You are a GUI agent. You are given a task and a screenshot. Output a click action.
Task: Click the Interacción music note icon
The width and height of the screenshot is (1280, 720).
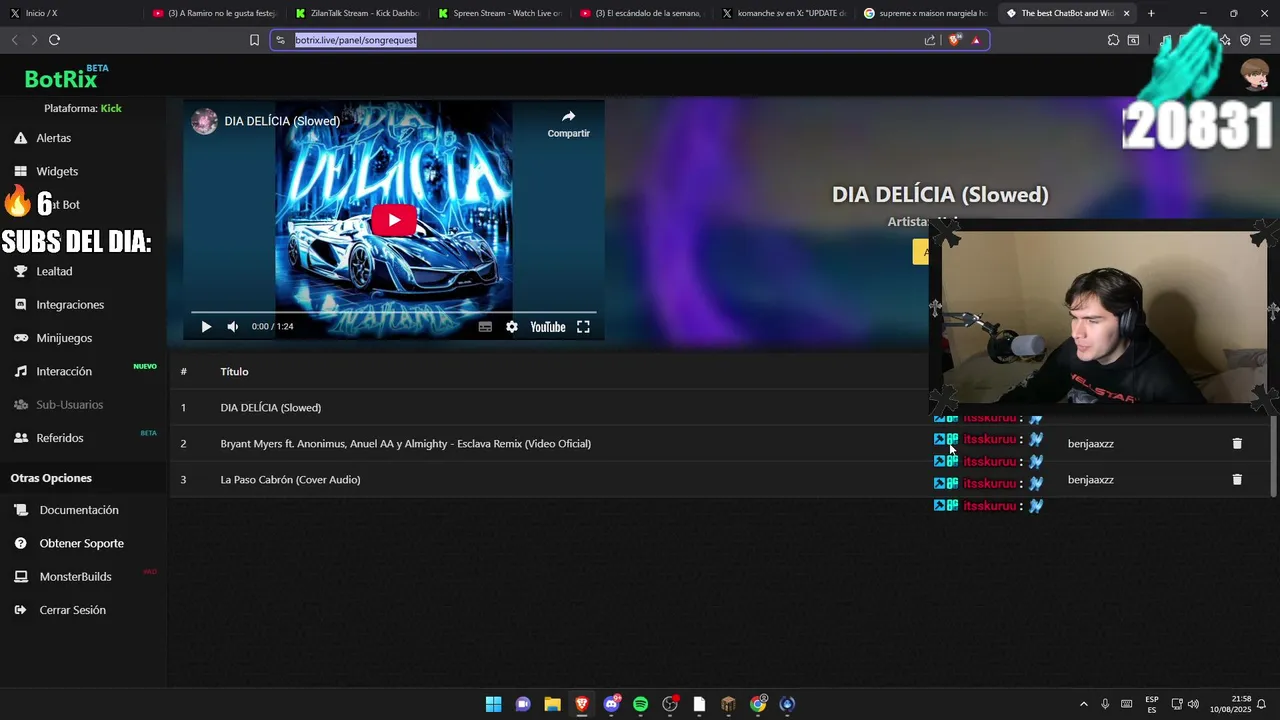(20, 371)
